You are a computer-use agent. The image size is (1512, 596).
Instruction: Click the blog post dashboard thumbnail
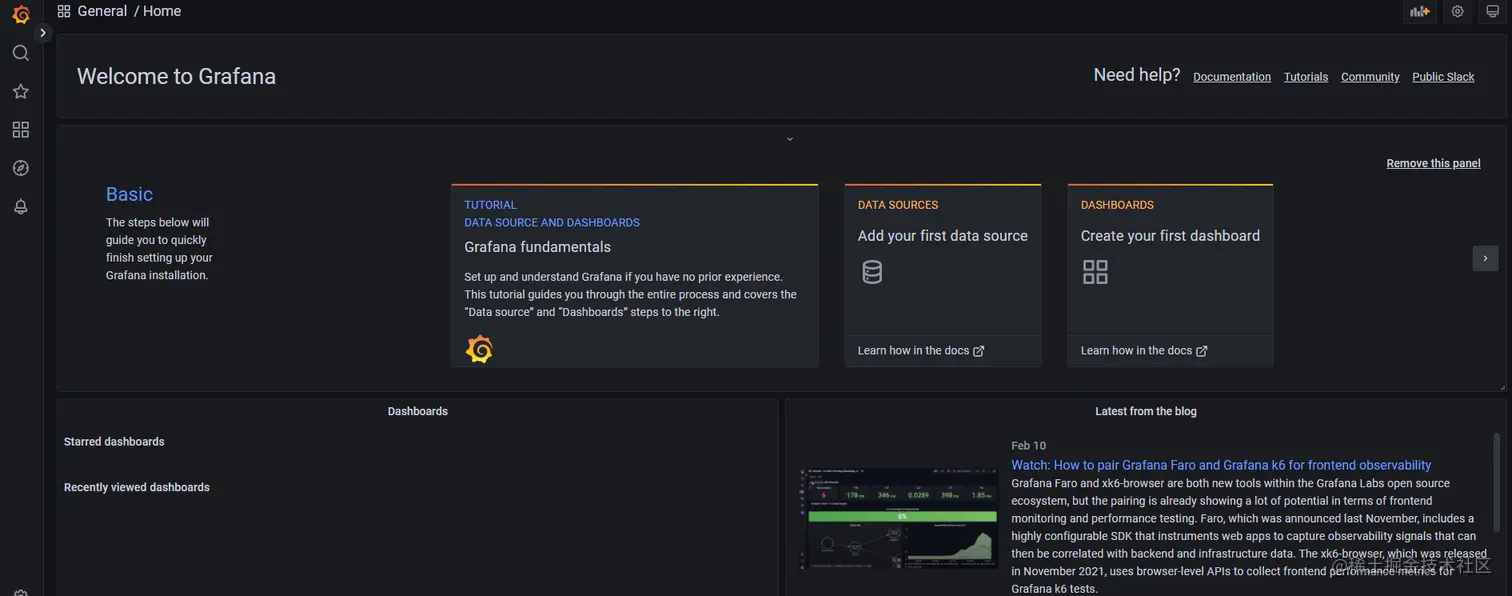[x=898, y=519]
